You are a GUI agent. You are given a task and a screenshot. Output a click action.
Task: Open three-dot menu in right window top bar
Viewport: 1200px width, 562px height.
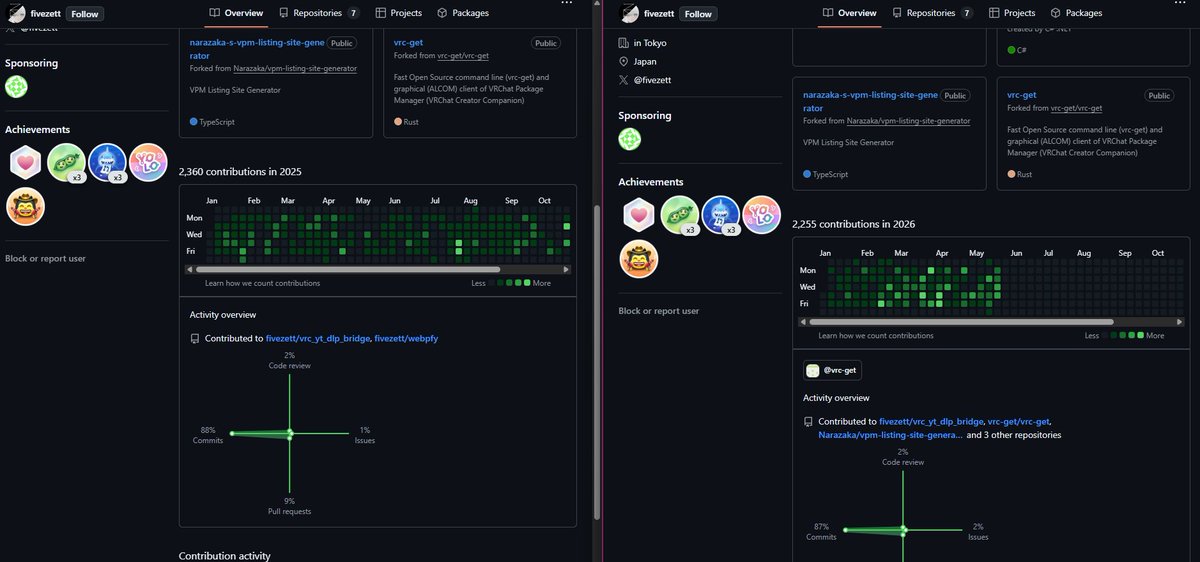tap(1180, 4)
